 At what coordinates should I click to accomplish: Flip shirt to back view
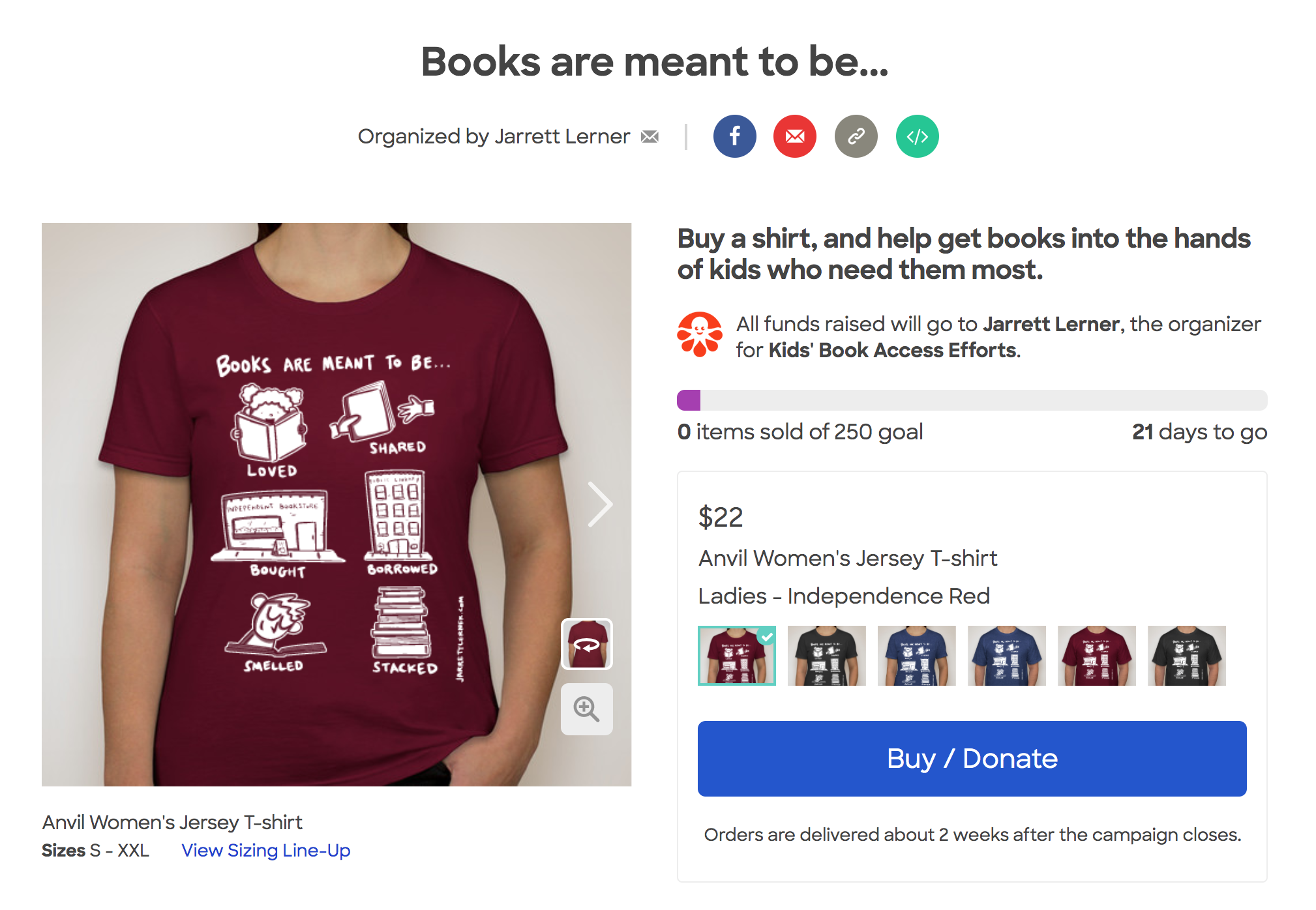pos(587,644)
